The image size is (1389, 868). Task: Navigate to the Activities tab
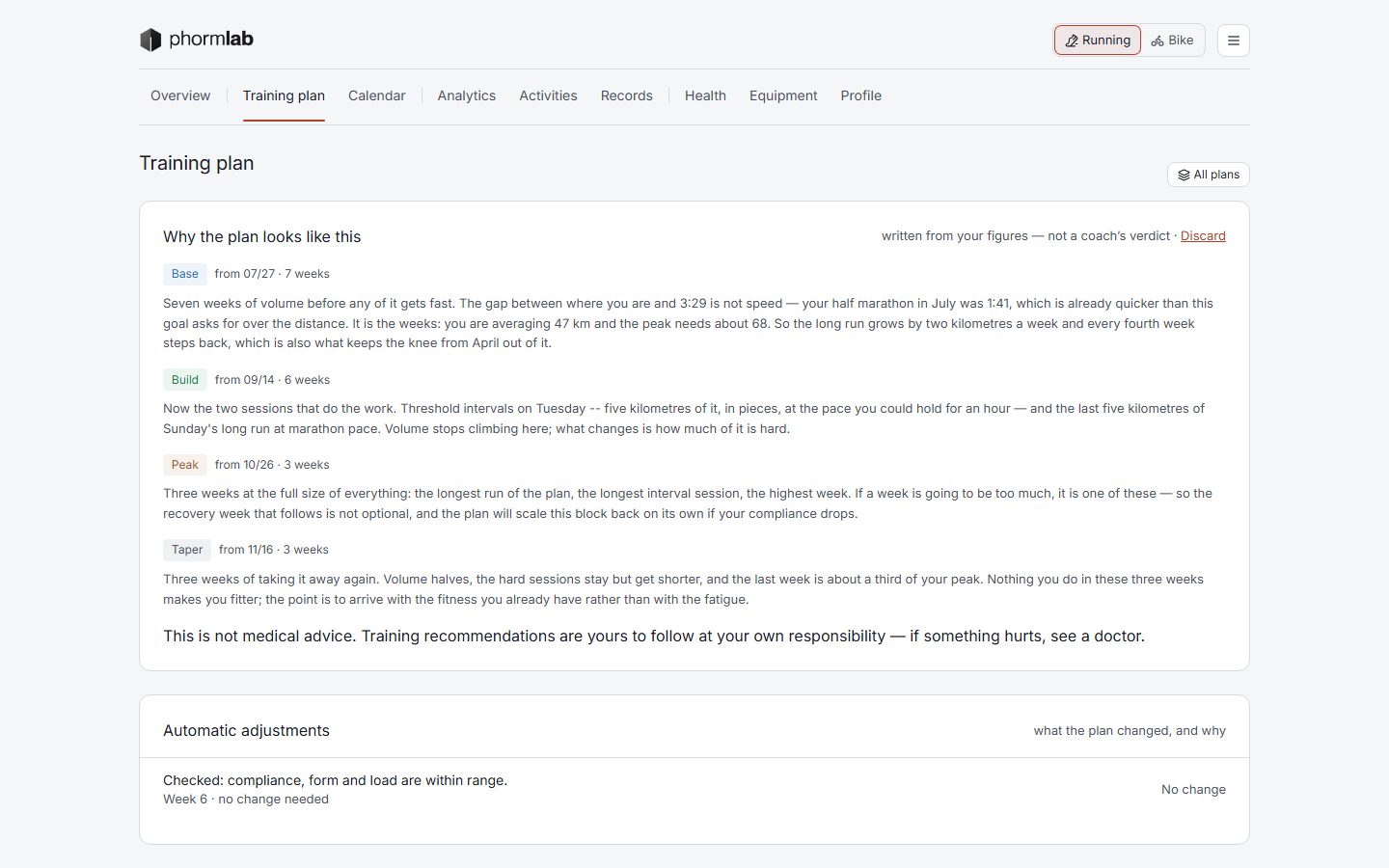[x=548, y=95]
